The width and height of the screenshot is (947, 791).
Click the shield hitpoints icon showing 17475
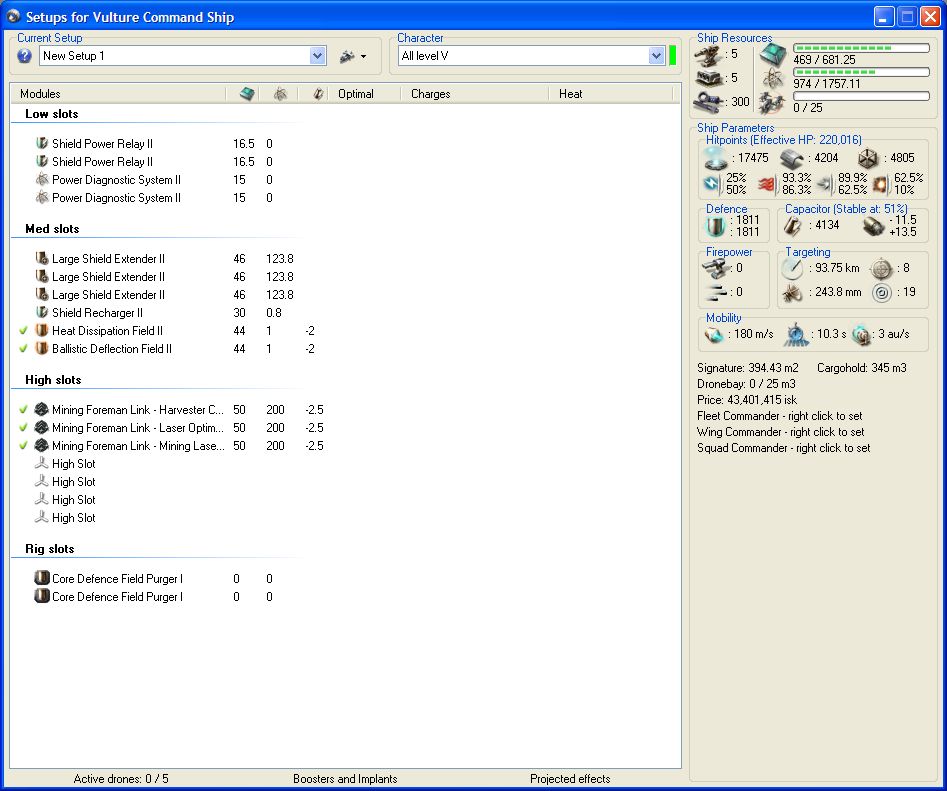(715, 159)
